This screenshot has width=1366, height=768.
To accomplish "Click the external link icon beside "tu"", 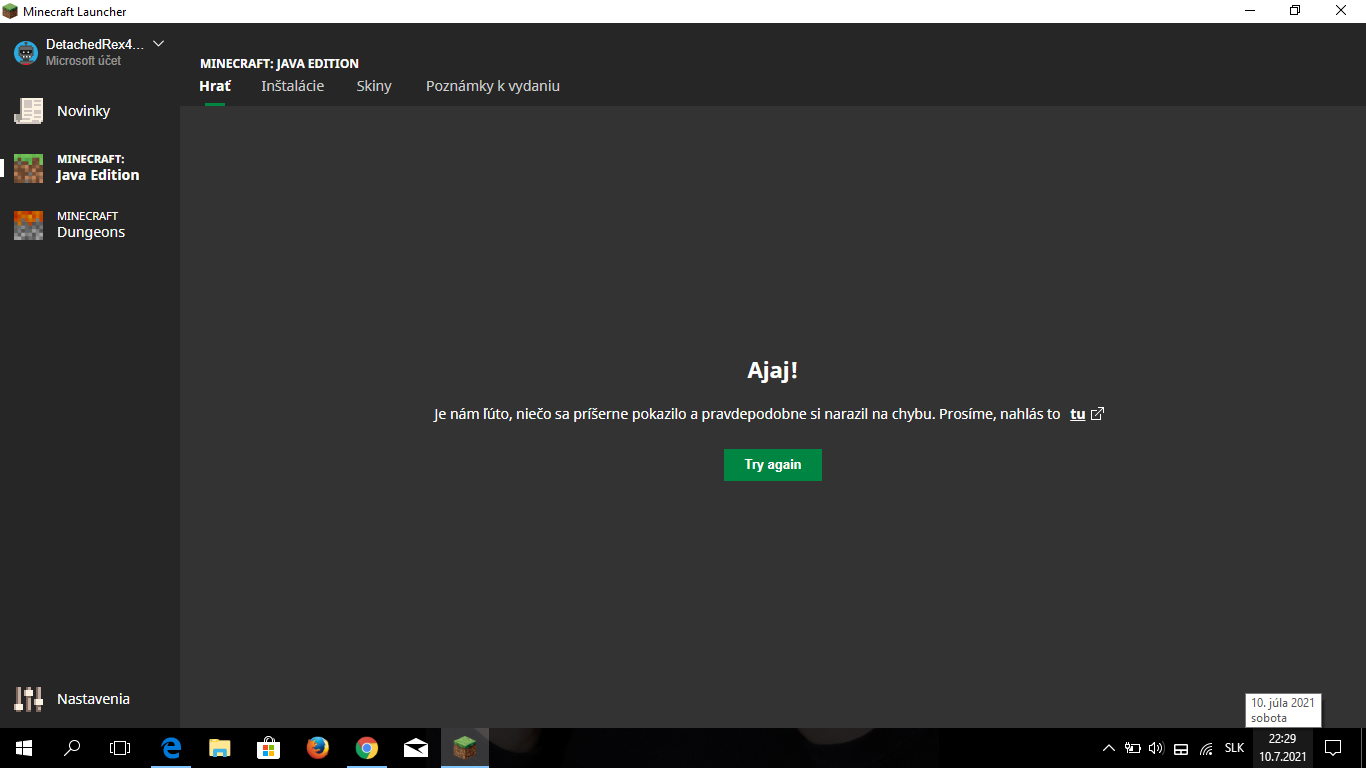I will point(1097,414).
